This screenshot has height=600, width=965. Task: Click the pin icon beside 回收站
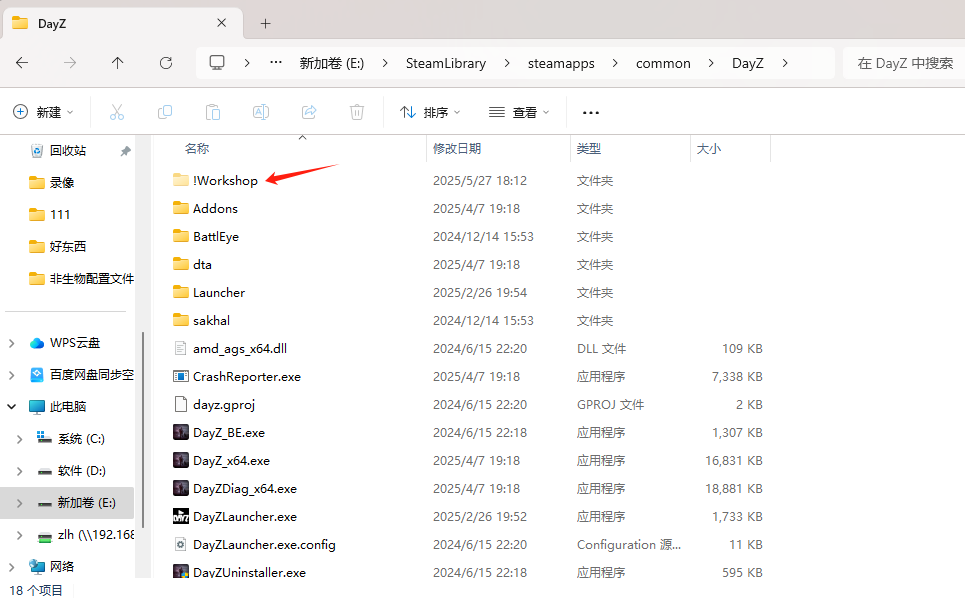click(x=126, y=151)
